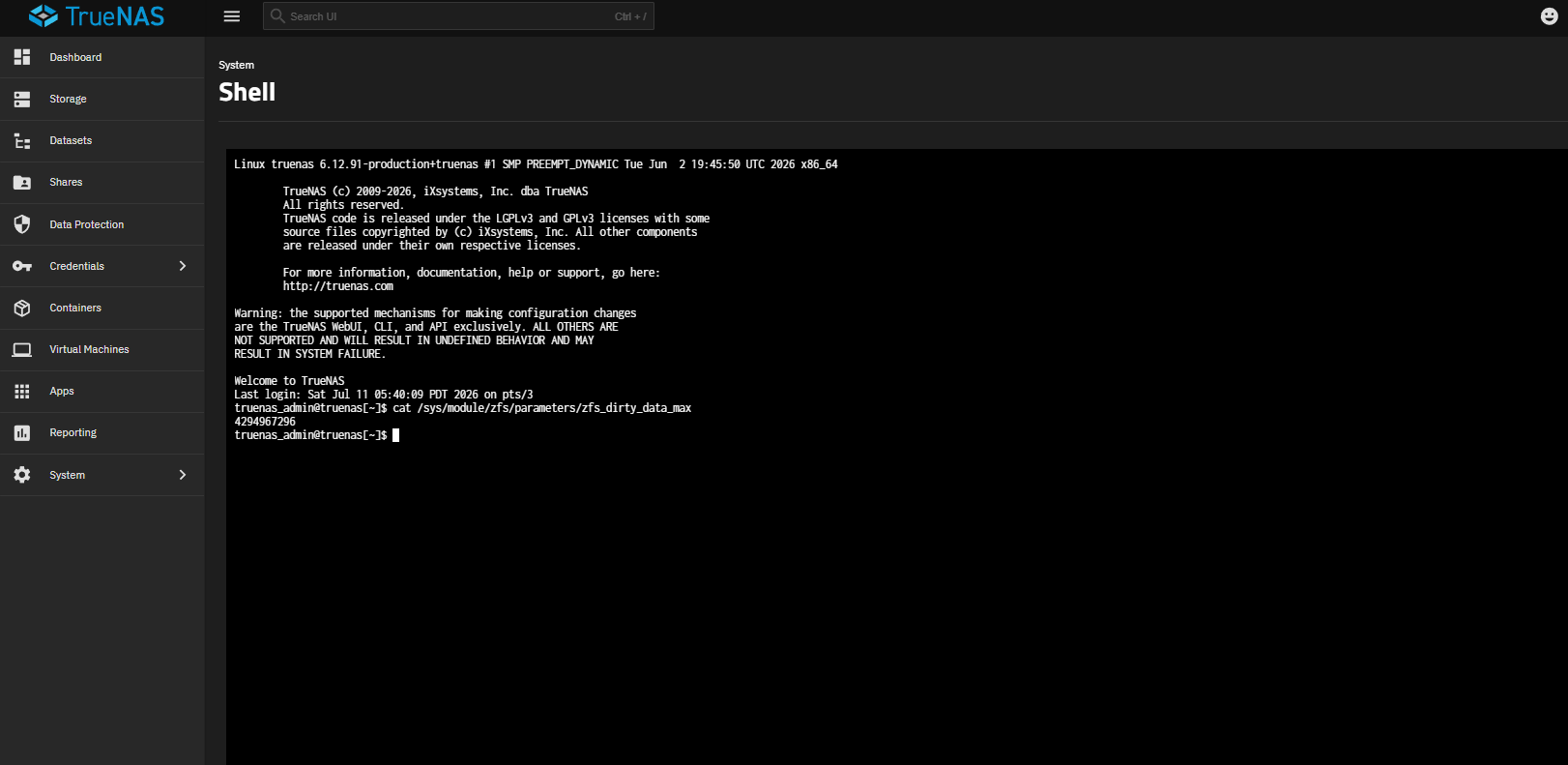Click the Dashboard icon in sidebar
The width and height of the screenshot is (1568, 765).
(22, 57)
